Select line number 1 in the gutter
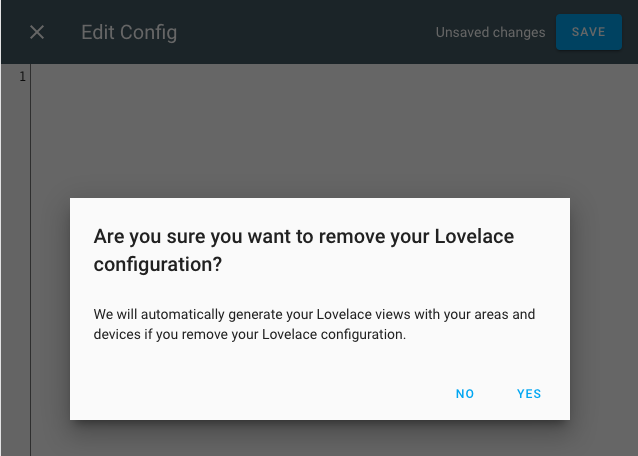 22,77
